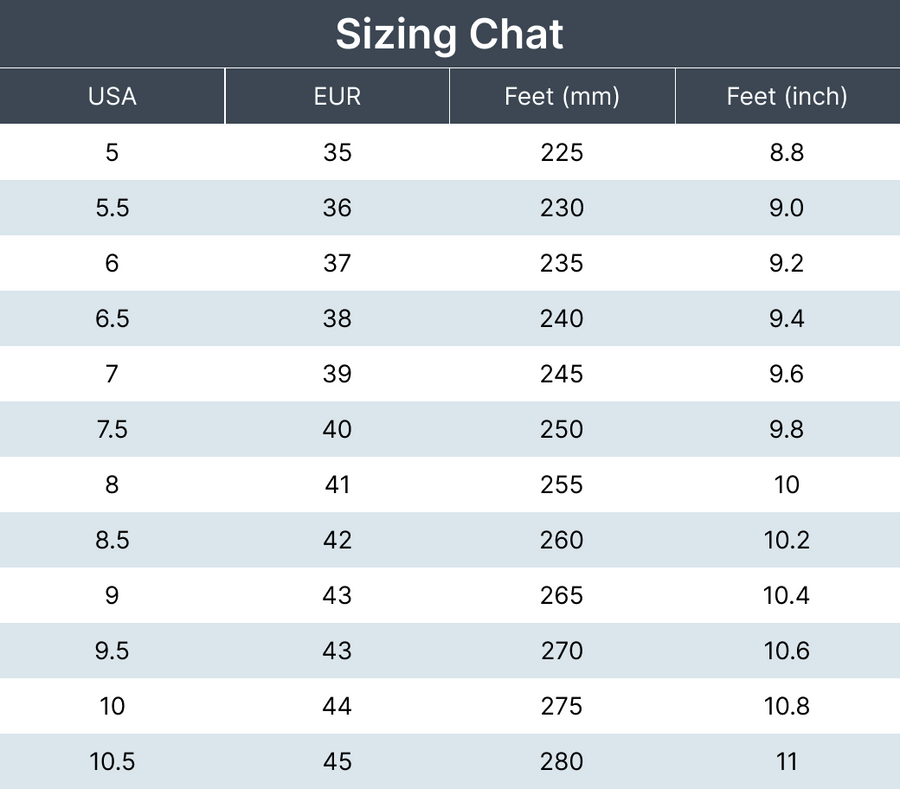
Task: Select USA size 5 cell
Action: coord(112,153)
